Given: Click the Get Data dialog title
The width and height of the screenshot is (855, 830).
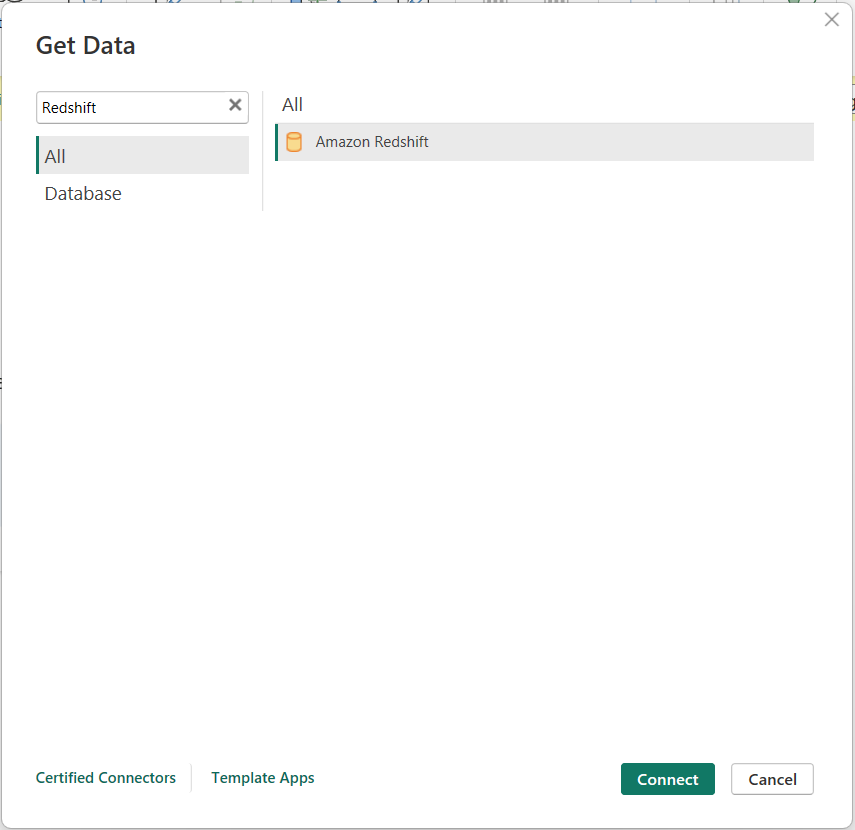Looking at the screenshot, I should 85,45.
